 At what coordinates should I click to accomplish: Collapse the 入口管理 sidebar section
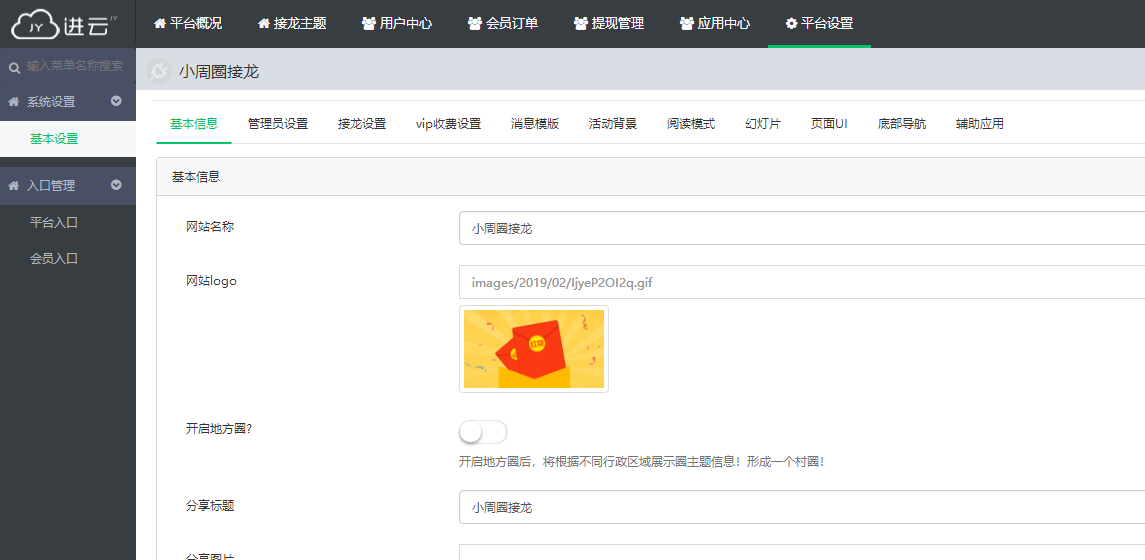click(x=116, y=185)
